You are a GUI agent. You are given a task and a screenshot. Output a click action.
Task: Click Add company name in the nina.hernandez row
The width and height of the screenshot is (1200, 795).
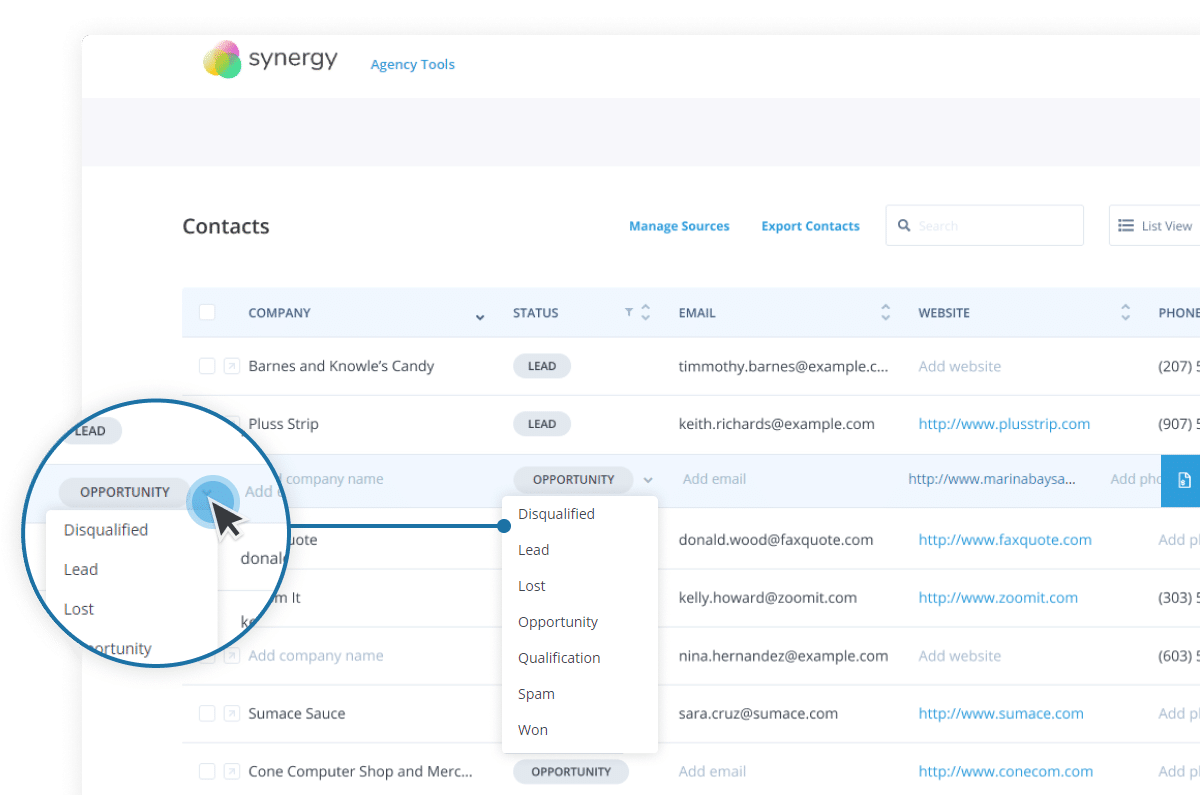[316, 656]
